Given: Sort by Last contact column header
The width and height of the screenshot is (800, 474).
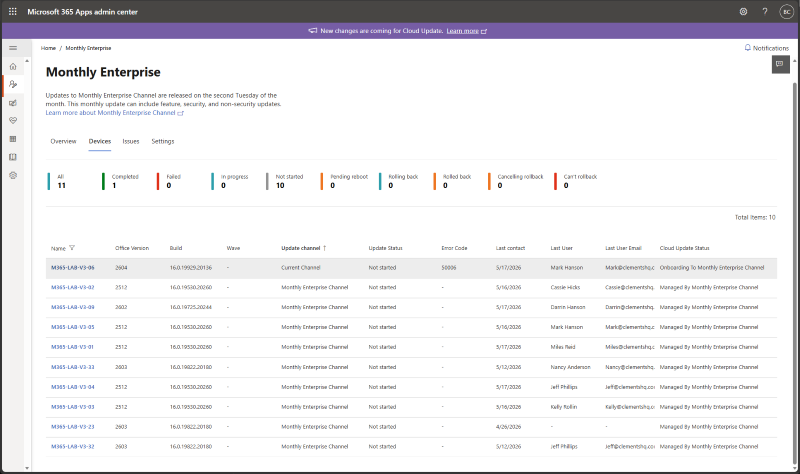Looking at the screenshot, I should (x=510, y=248).
